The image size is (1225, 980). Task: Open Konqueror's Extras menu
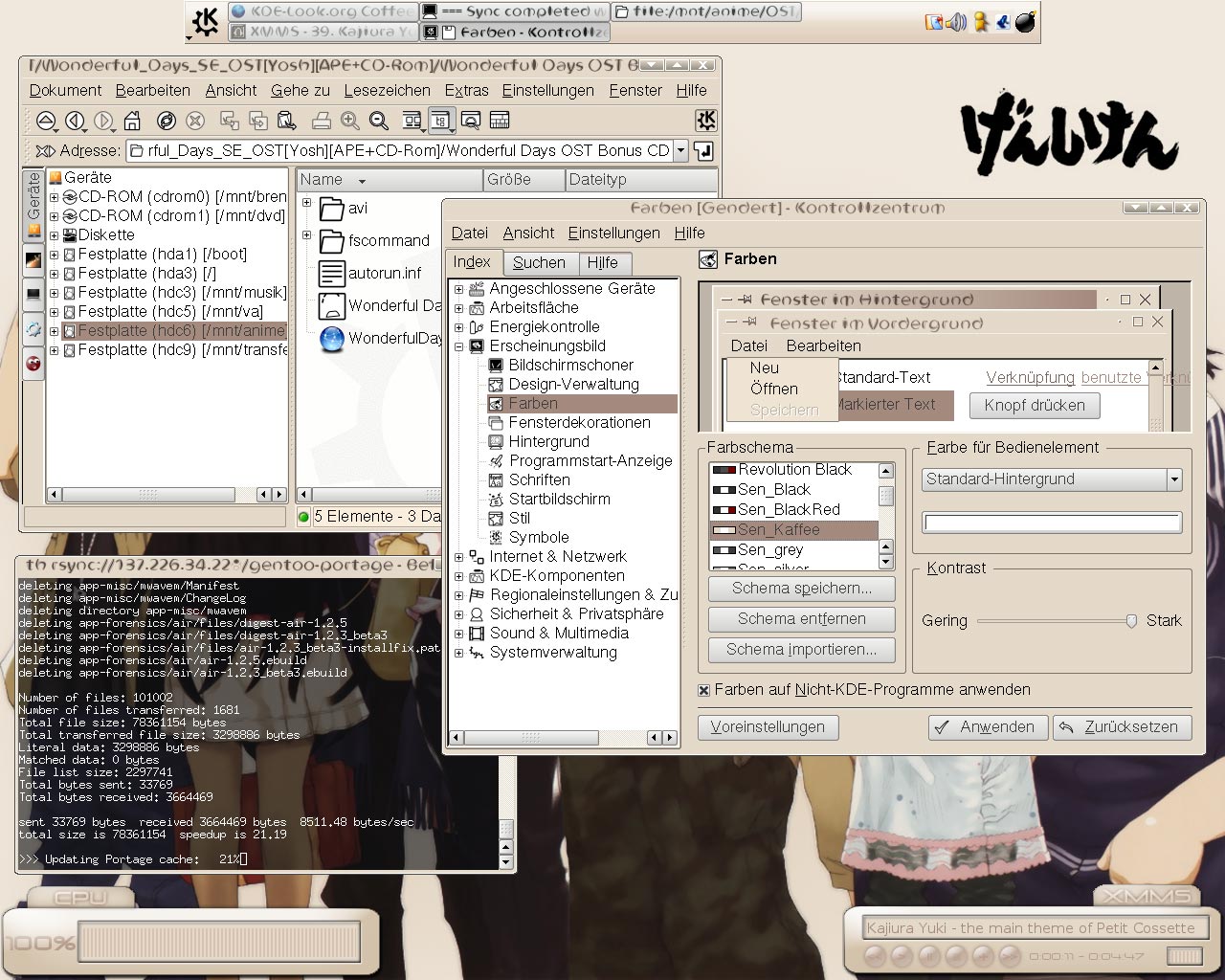(466, 90)
